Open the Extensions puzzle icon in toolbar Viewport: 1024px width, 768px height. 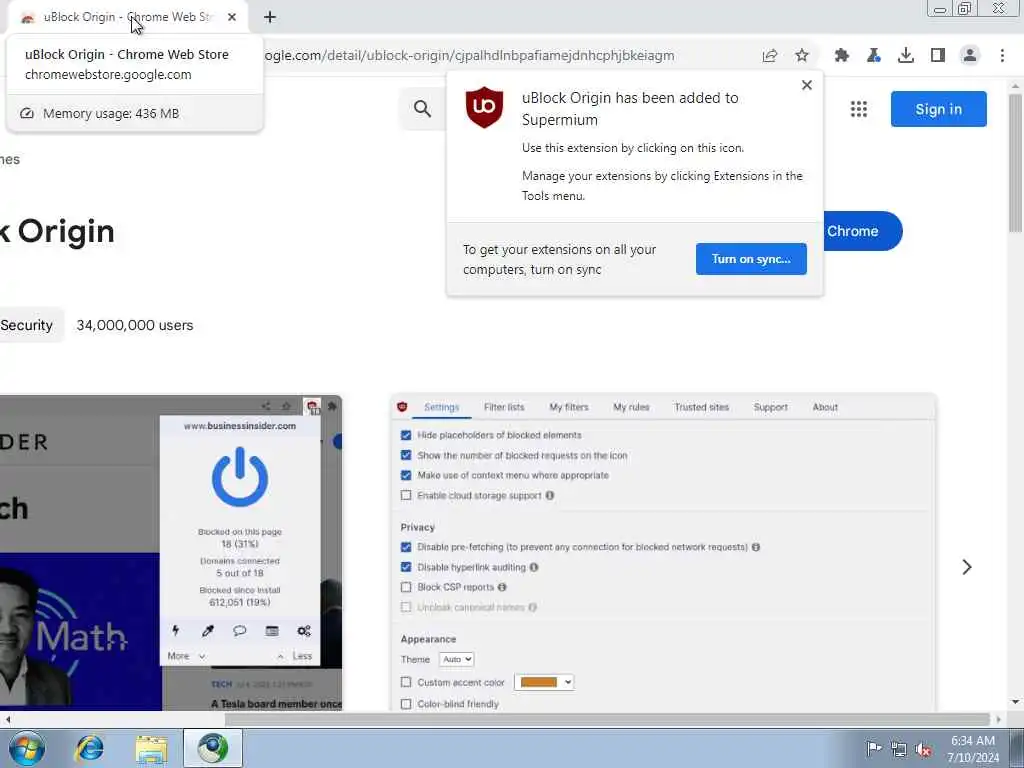tap(841, 56)
